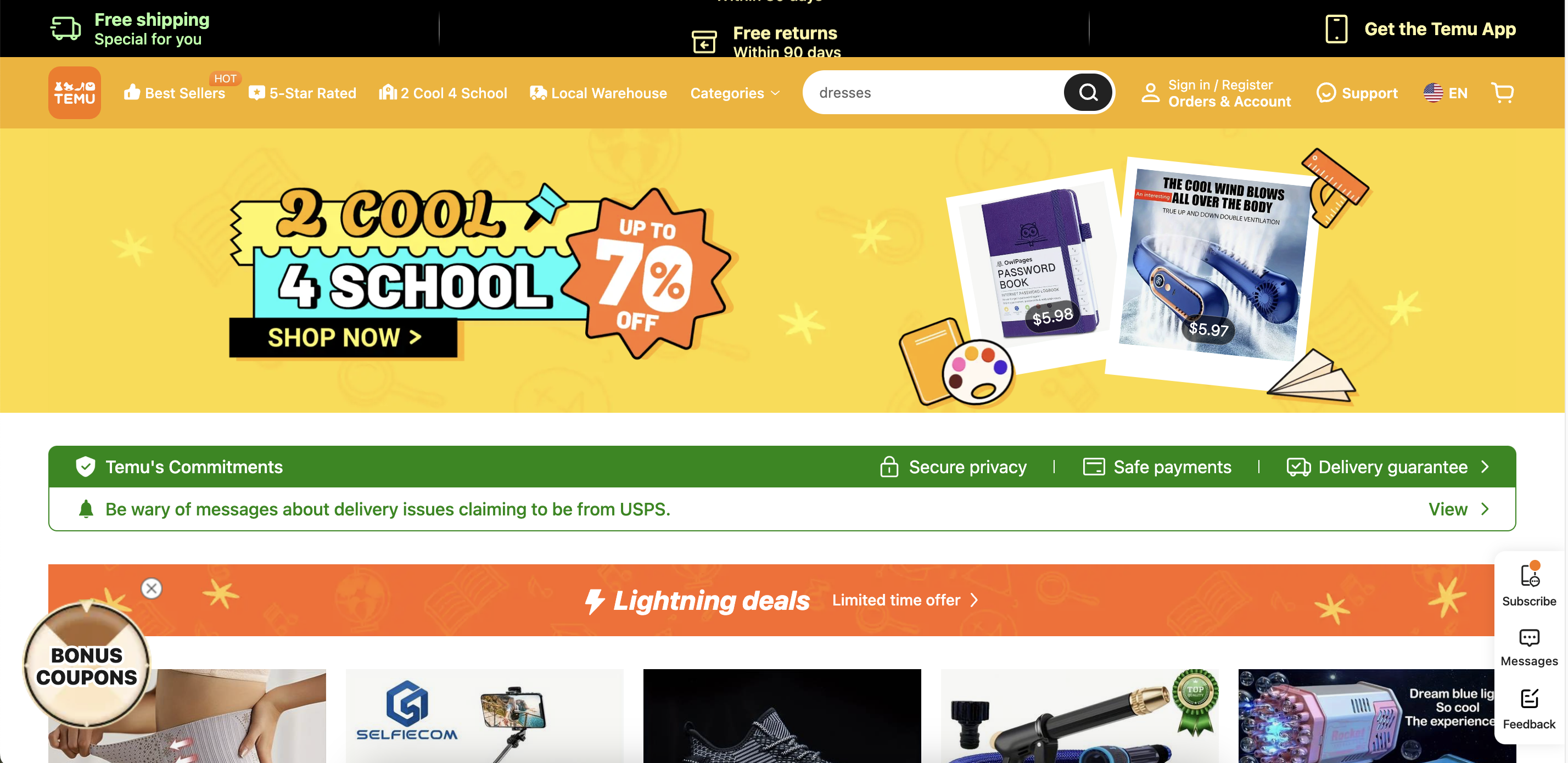1568x763 pixels.
Task: Expand the Categories dropdown
Action: pyautogui.click(x=735, y=93)
